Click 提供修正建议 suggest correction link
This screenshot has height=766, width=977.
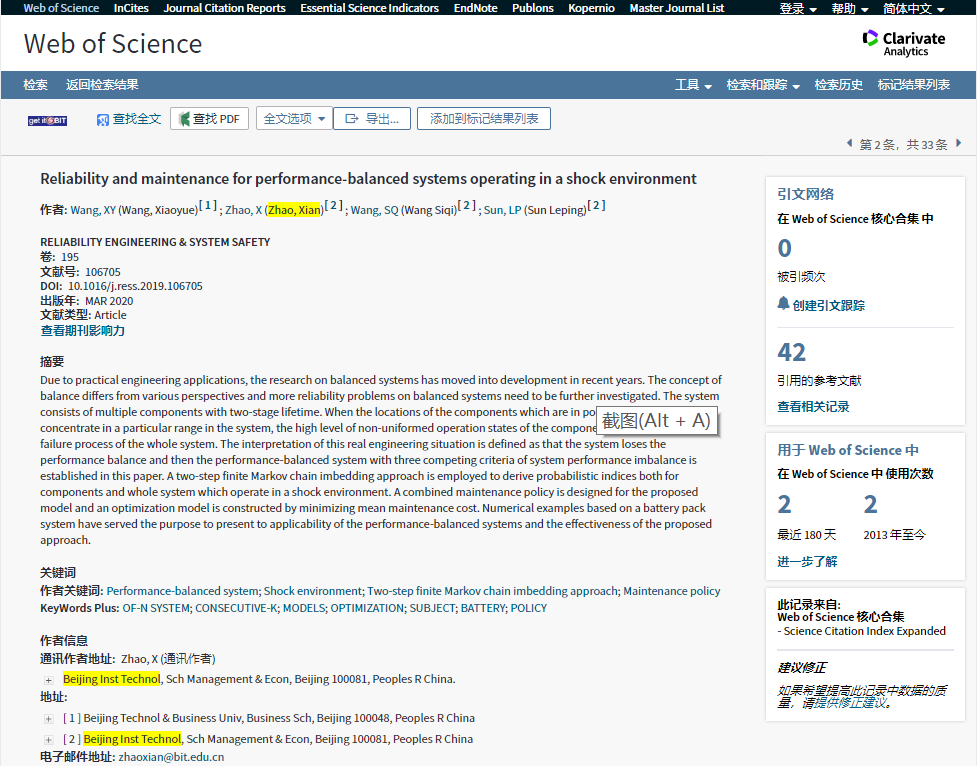coord(851,703)
